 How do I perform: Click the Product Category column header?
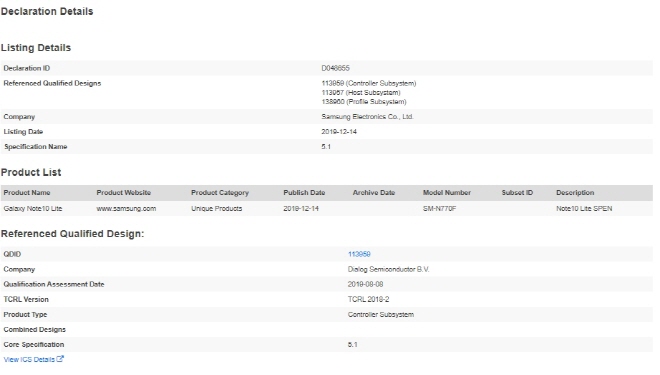(220, 193)
